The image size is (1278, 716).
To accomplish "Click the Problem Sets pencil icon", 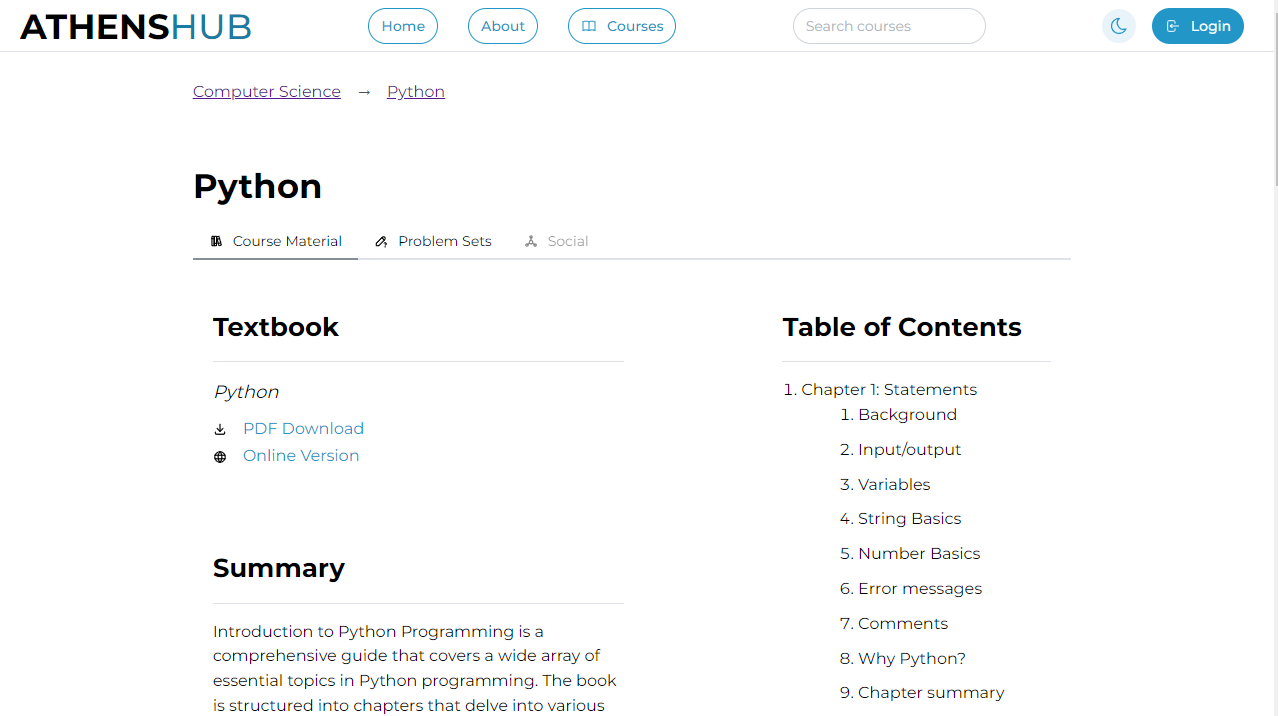I will (381, 241).
